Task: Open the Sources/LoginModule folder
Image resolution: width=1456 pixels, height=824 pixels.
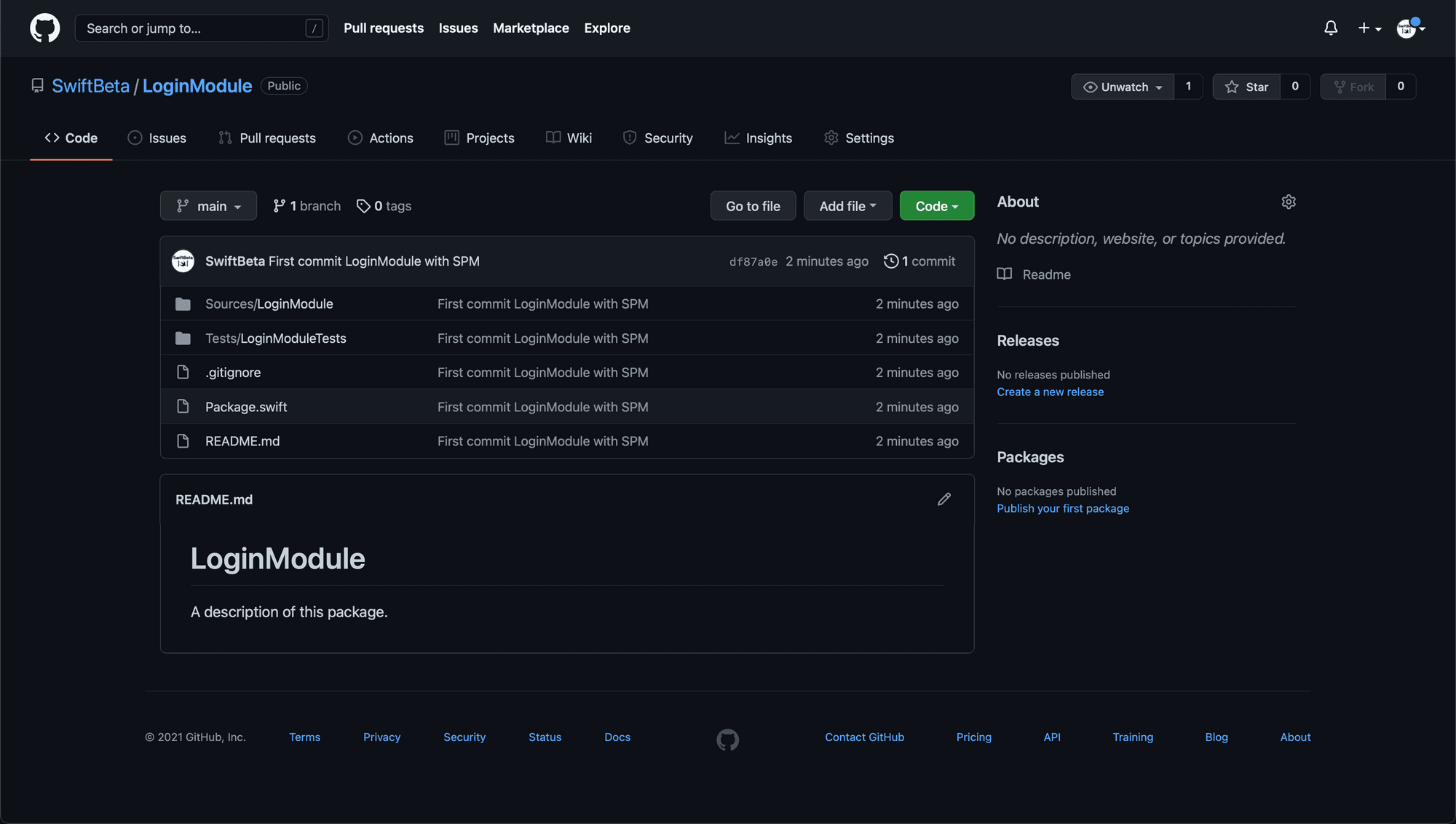Action: click(x=269, y=304)
